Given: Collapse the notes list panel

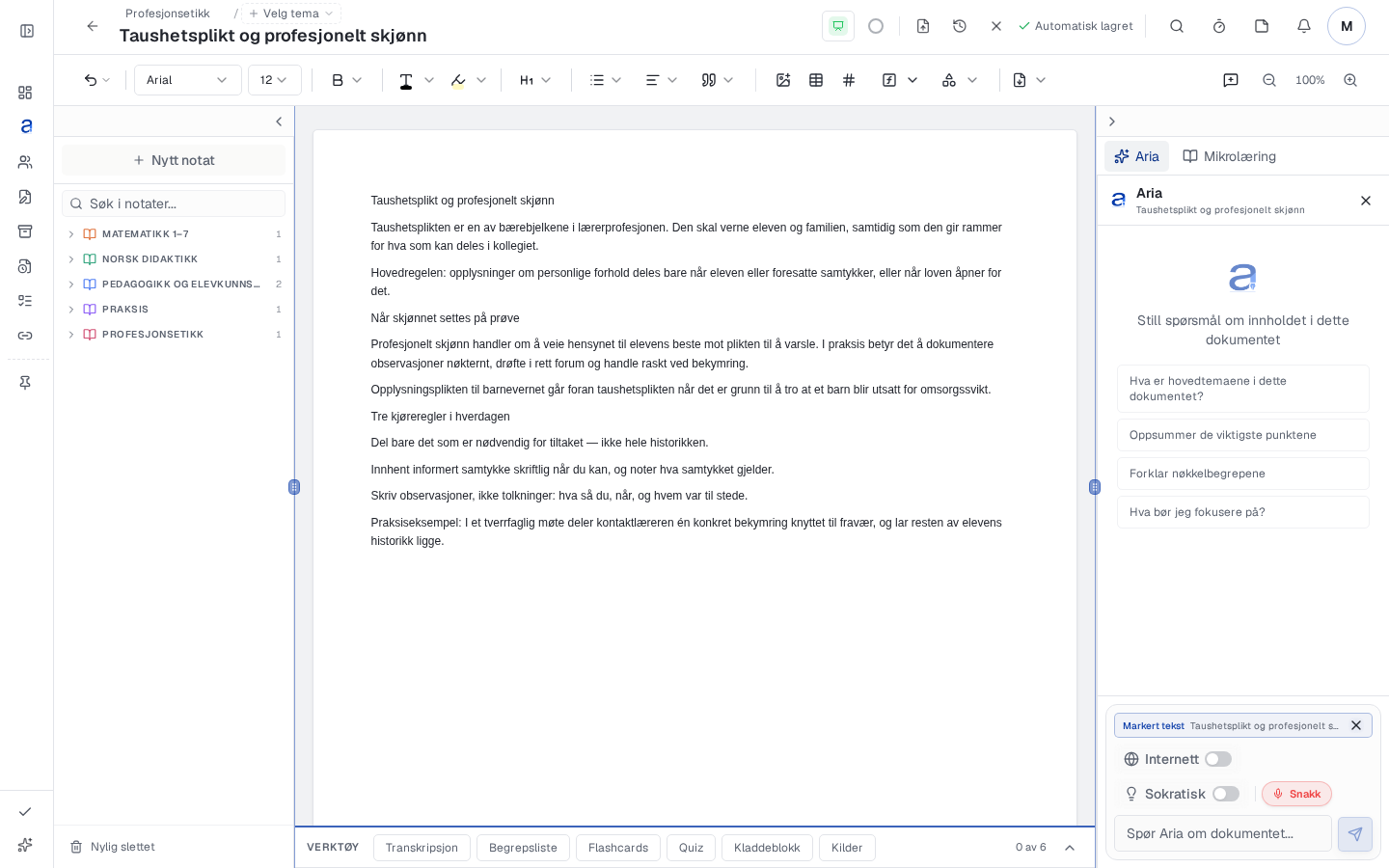Looking at the screenshot, I should (279, 122).
